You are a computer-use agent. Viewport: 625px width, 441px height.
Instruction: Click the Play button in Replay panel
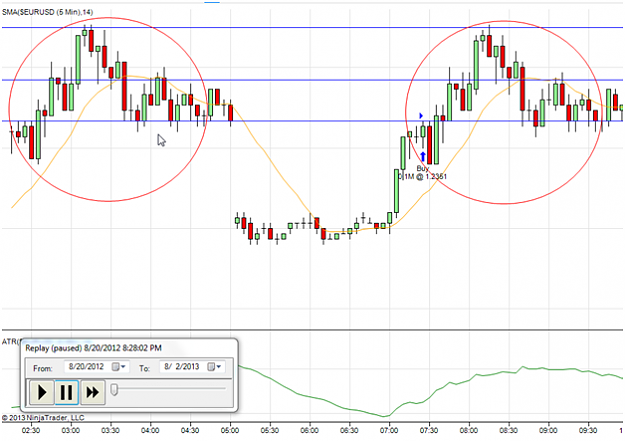(42, 392)
